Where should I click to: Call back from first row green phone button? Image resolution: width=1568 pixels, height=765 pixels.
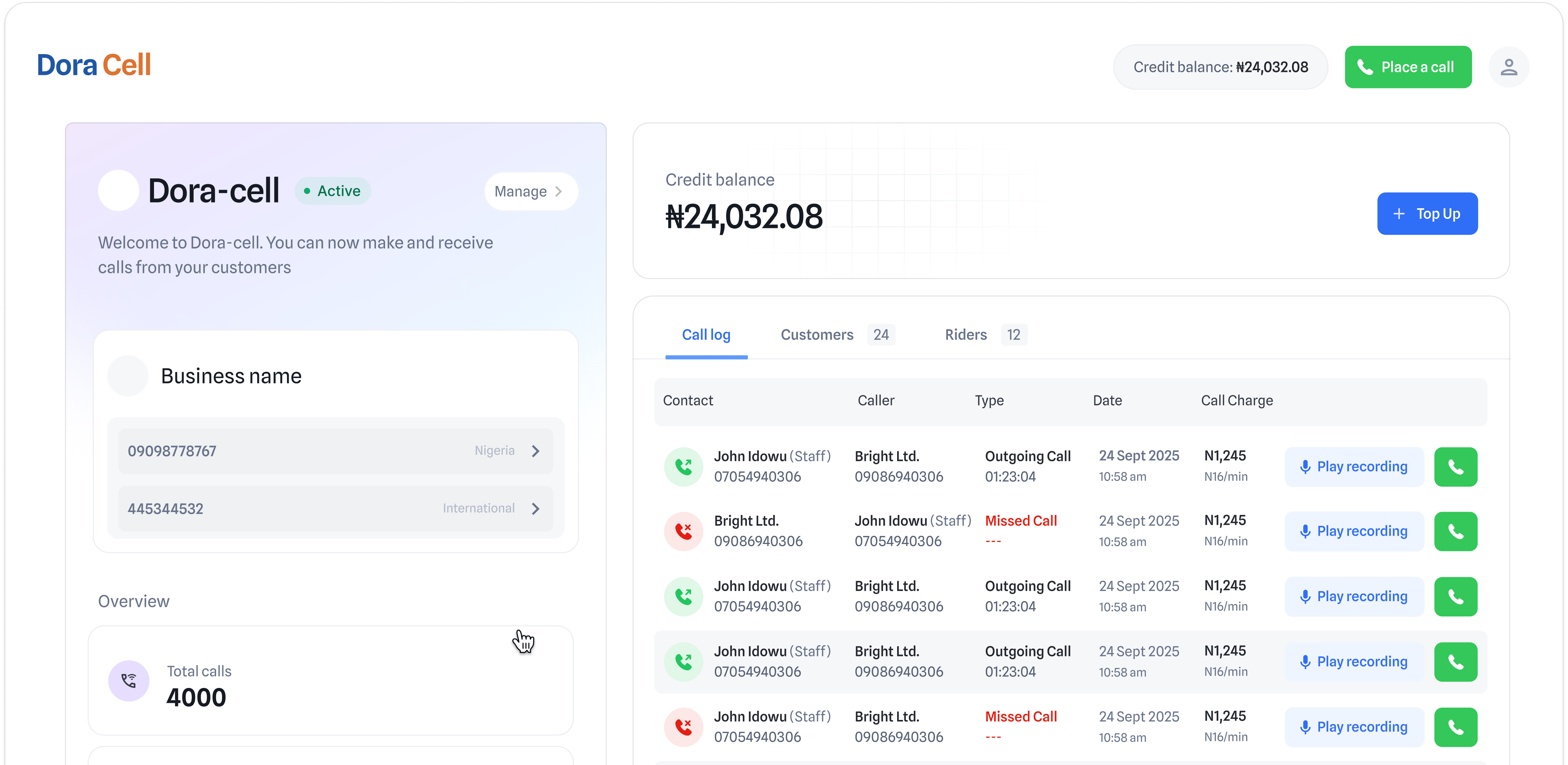(x=1455, y=467)
